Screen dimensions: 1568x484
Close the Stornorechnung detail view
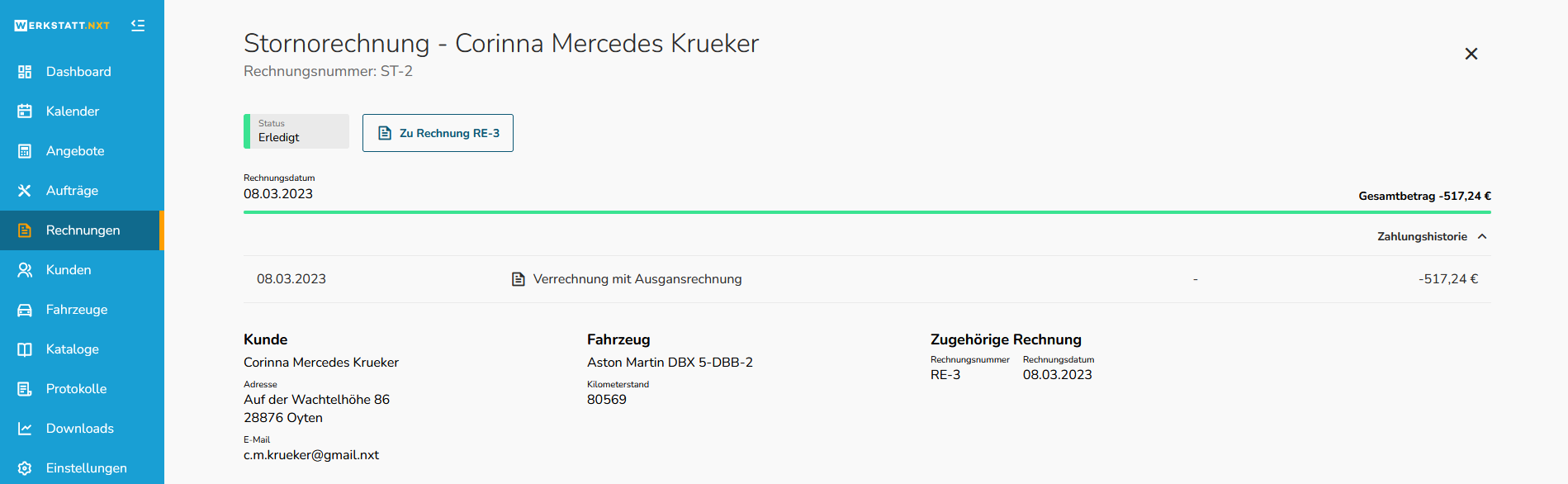click(1471, 54)
